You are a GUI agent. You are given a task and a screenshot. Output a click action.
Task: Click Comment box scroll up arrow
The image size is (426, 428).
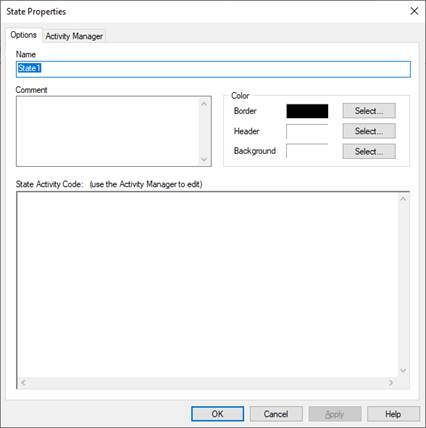click(204, 104)
